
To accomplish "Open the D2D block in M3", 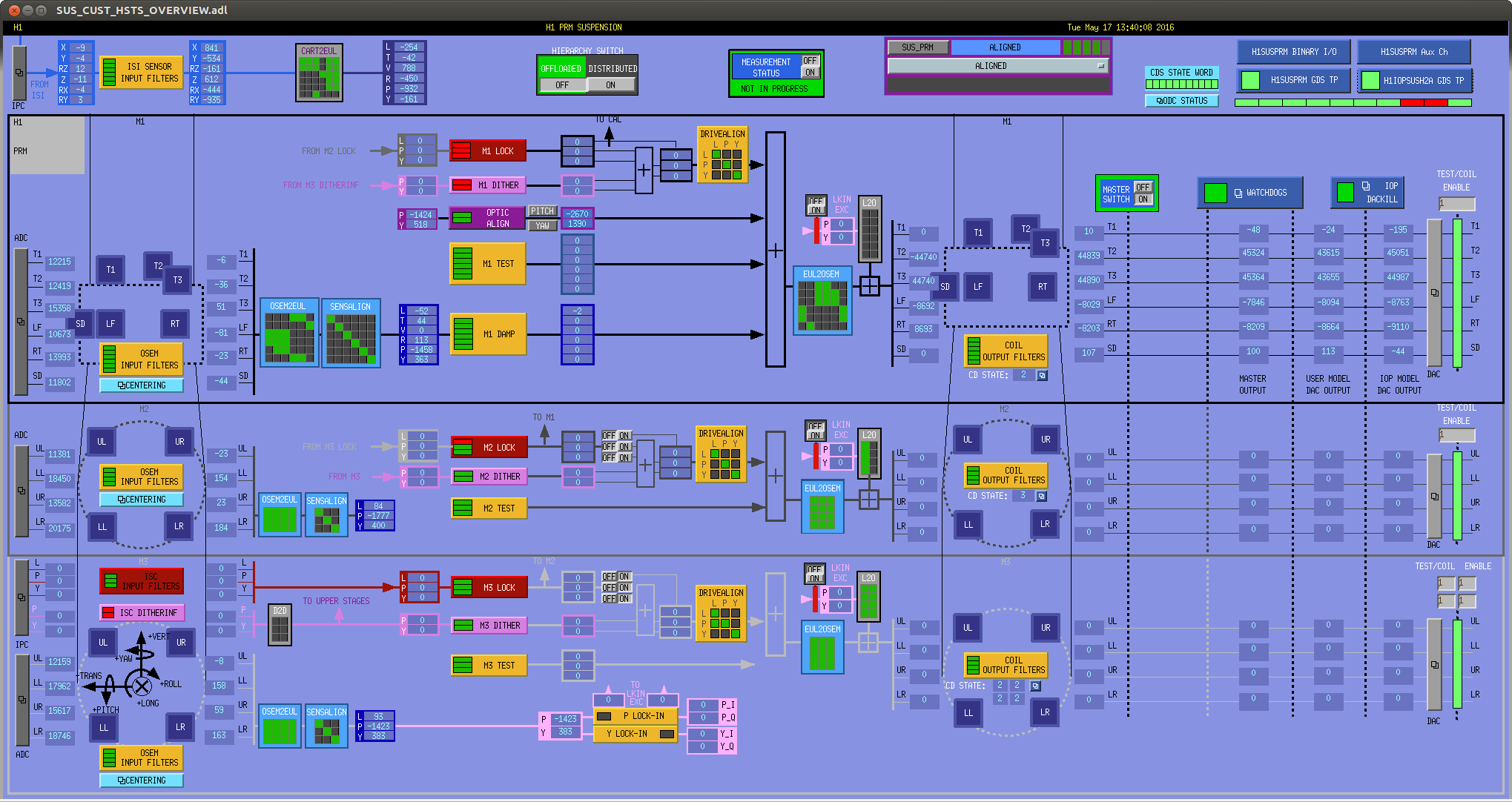I will (x=280, y=625).
